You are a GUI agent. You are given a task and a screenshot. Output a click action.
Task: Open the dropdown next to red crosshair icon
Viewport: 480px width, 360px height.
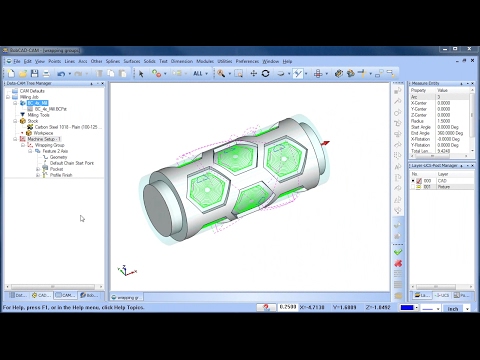[327, 74]
